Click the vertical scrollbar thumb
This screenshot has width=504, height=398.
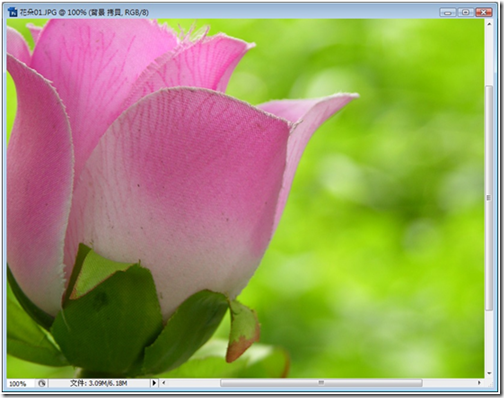coord(489,198)
